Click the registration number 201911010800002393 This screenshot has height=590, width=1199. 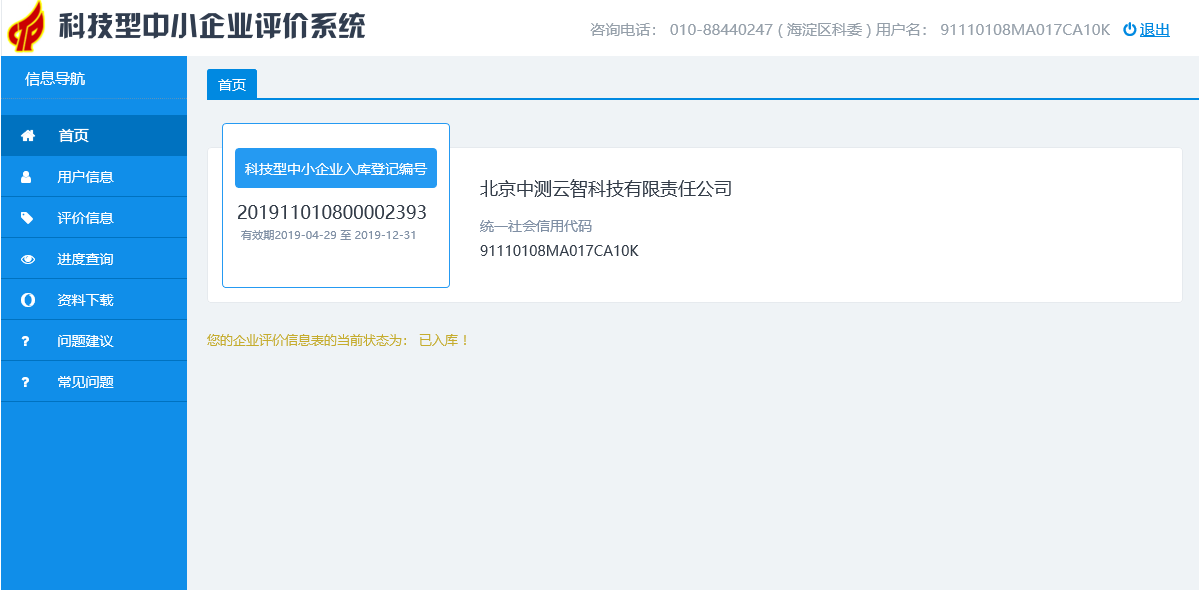[x=332, y=212]
